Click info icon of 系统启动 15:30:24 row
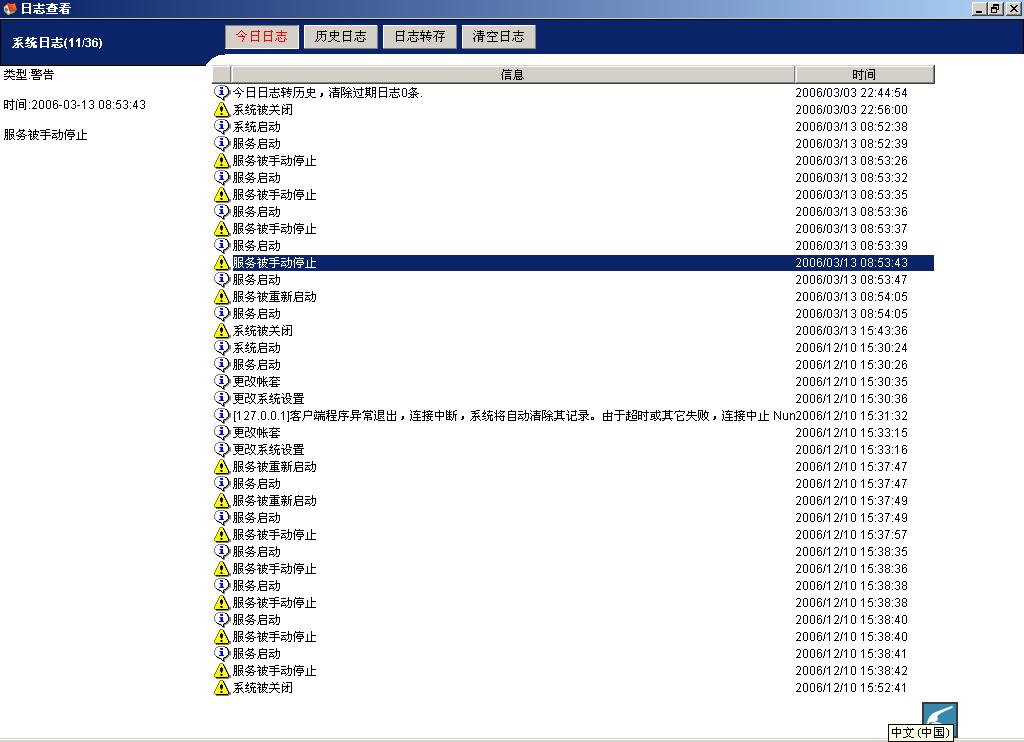 click(x=222, y=347)
